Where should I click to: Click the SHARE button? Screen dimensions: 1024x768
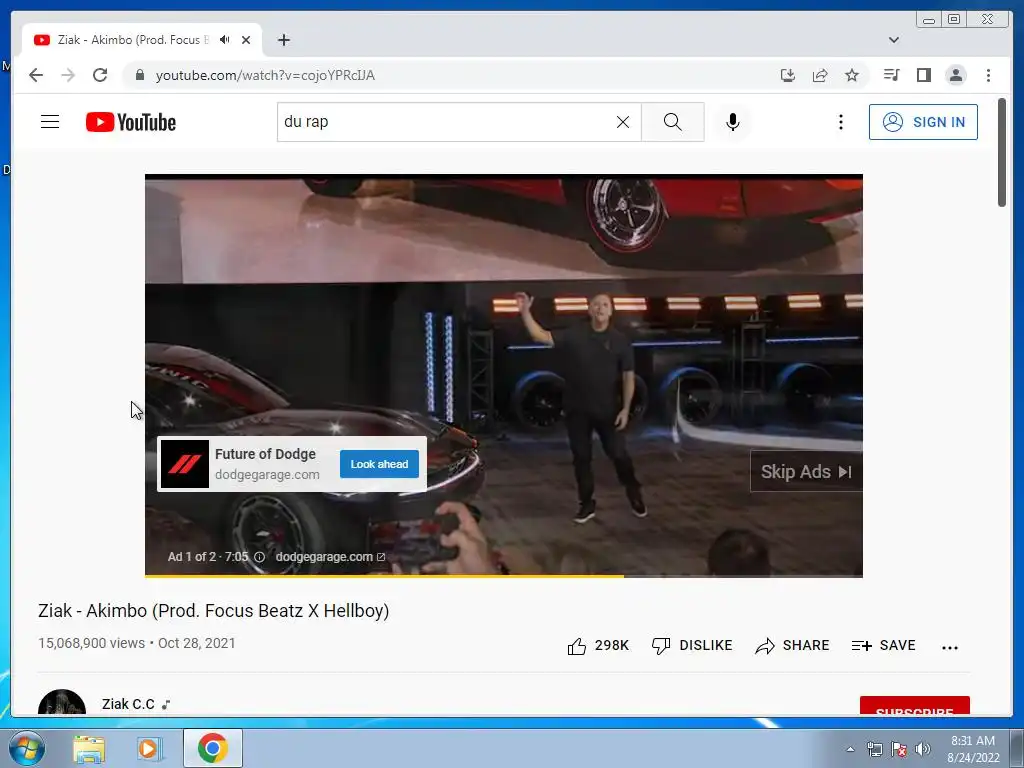792,646
